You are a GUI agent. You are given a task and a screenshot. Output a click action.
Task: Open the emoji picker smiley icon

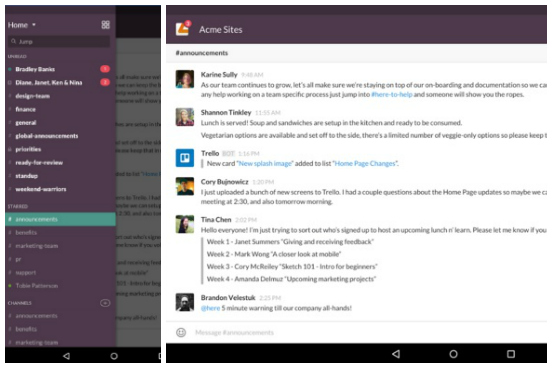coord(181,332)
